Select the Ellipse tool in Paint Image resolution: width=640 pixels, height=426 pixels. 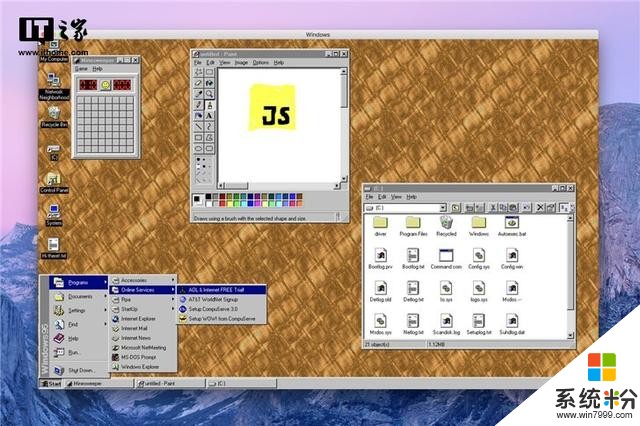tap(199, 148)
